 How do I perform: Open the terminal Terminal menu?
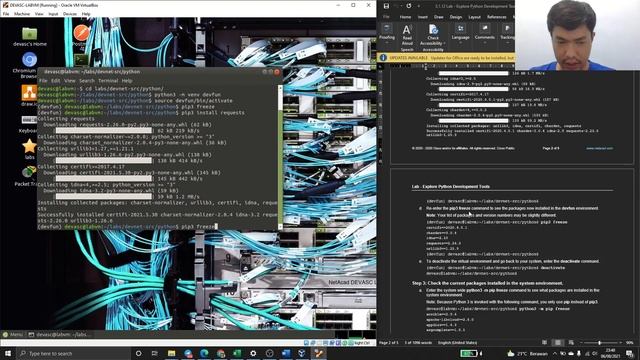[108, 81]
